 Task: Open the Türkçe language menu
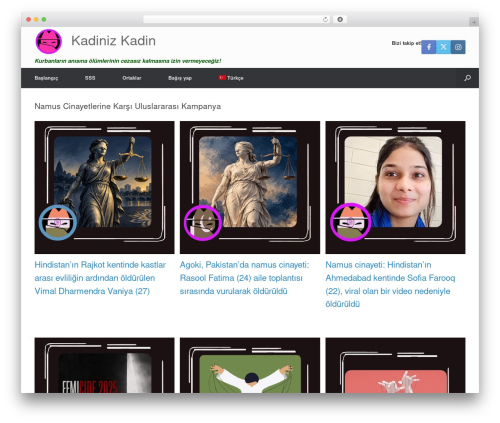coord(231,78)
